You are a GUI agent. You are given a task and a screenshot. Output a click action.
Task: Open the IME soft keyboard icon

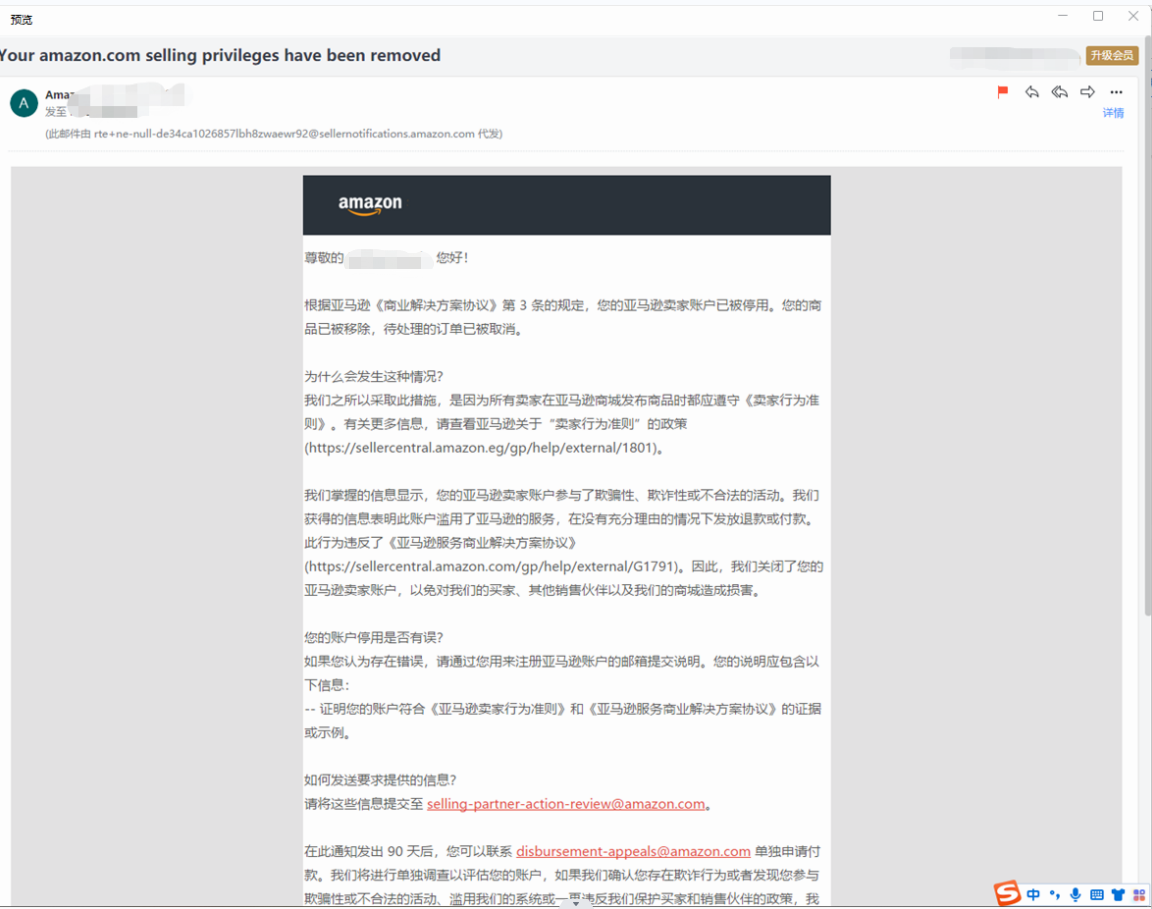(1097, 894)
